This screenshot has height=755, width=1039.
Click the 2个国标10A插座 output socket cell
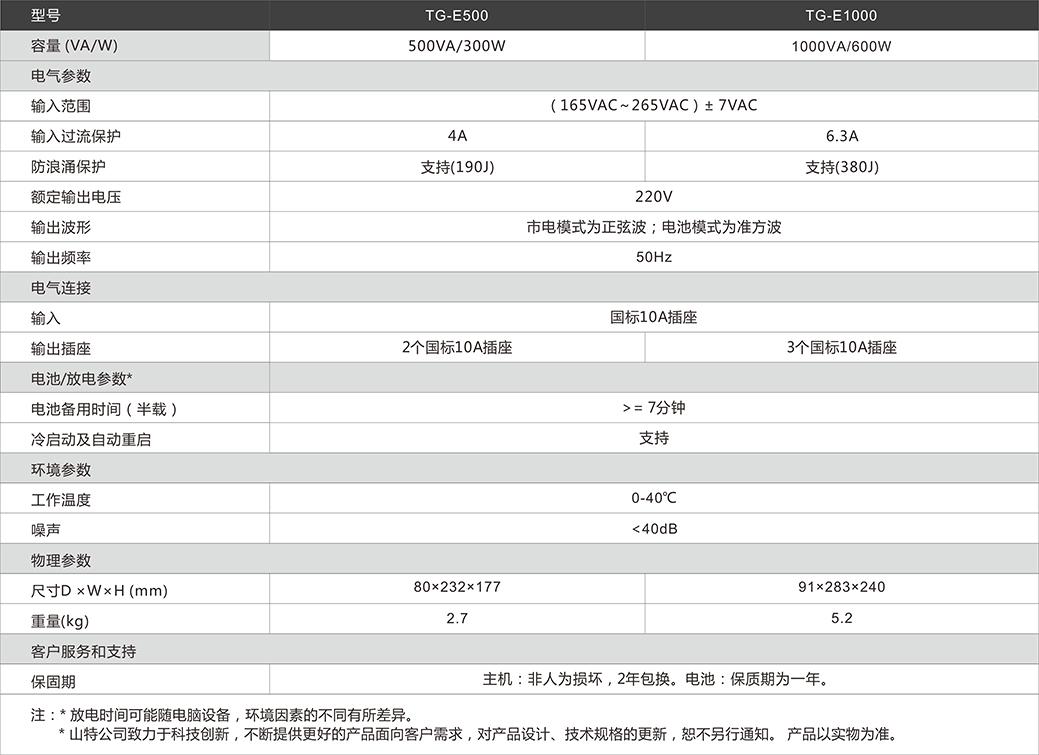click(456, 347)
